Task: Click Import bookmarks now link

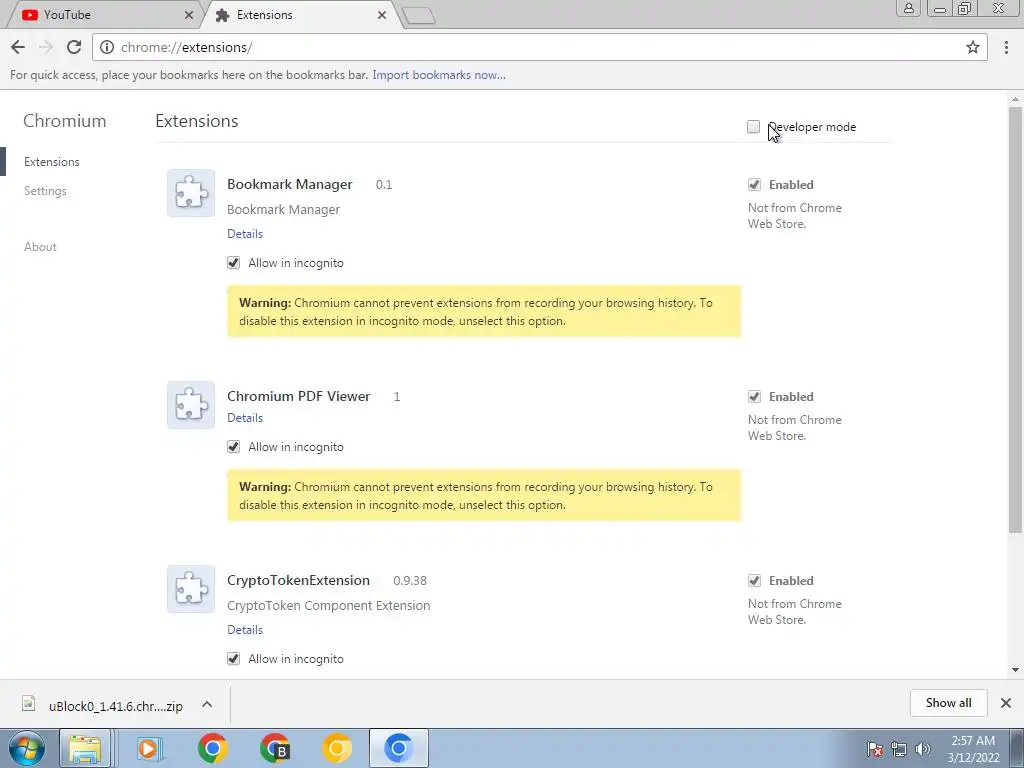Action: coord(439,75)
